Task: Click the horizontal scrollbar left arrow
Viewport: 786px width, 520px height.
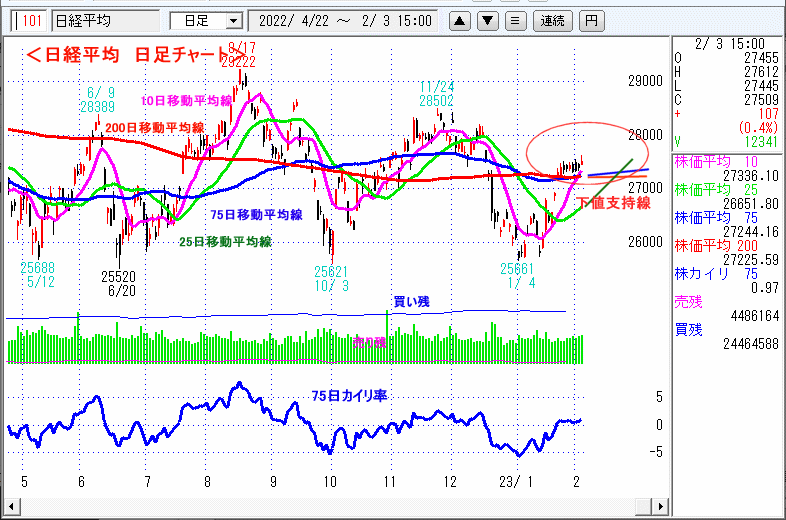Action: (12, 506)
